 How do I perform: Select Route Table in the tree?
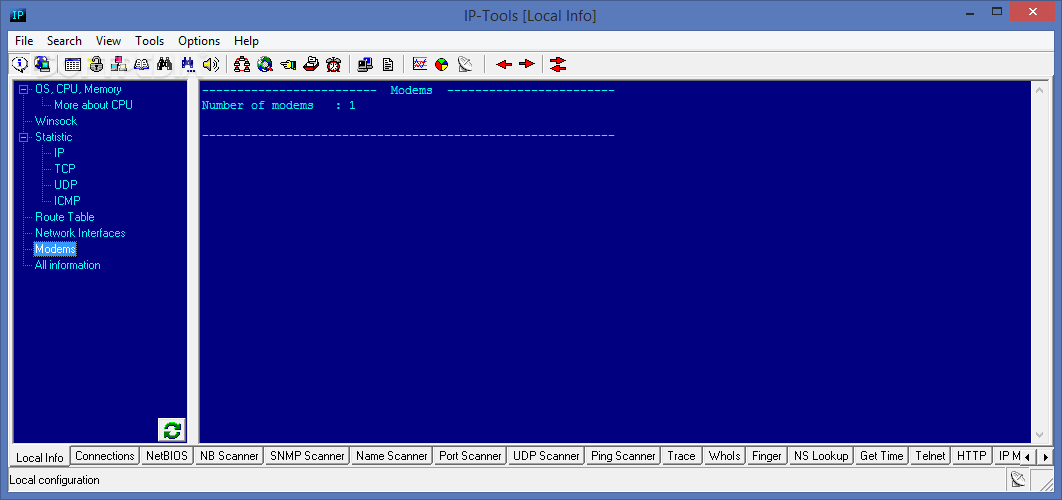click(65, 217)
